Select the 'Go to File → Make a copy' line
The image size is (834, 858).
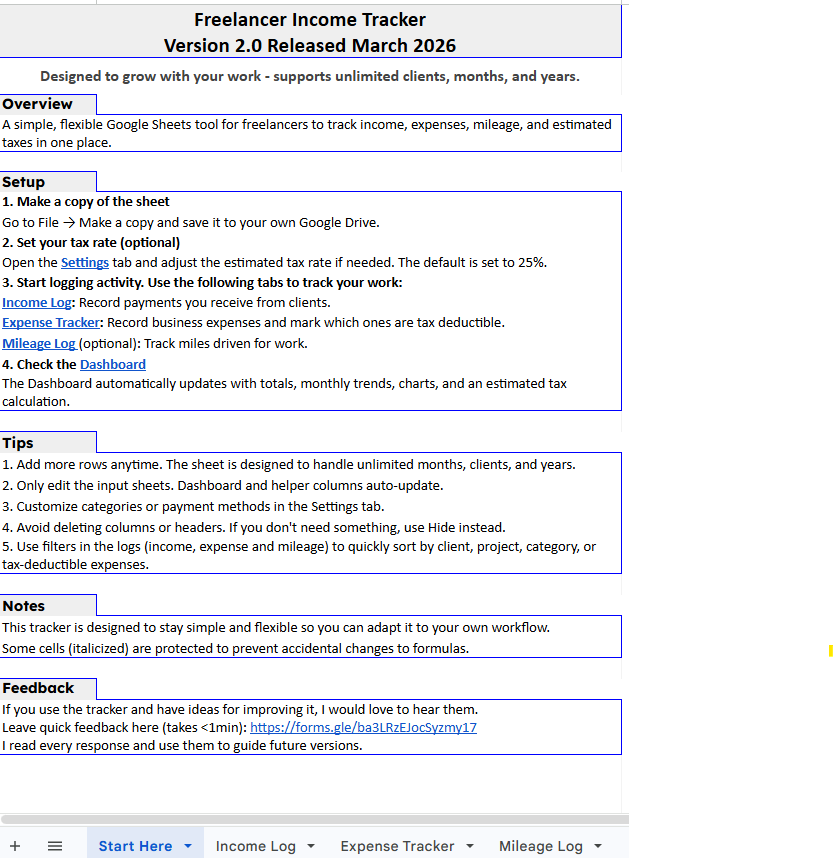tap(310, 223)
